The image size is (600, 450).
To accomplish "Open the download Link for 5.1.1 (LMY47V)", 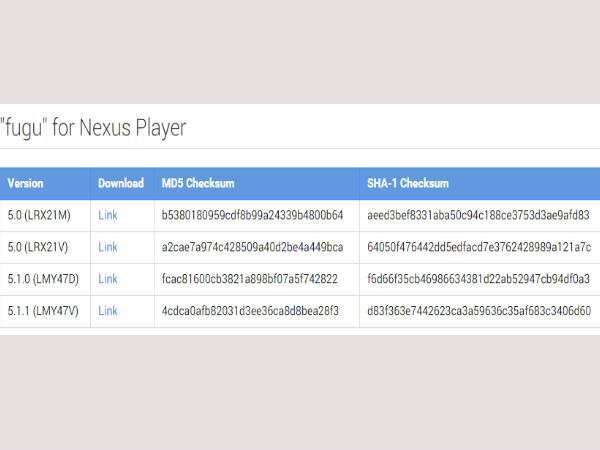I will (108, 310).
